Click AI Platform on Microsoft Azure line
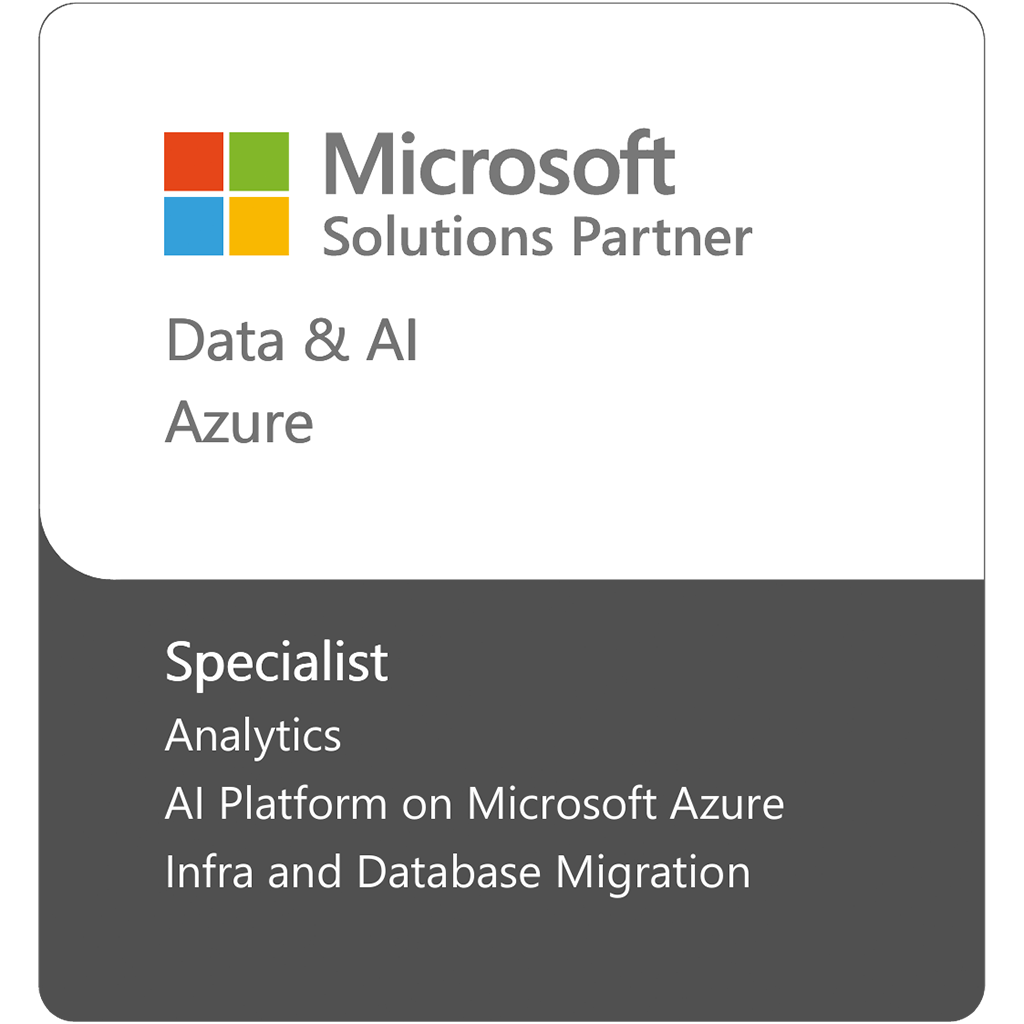The image size is (1024, 1024). [474, 803]
